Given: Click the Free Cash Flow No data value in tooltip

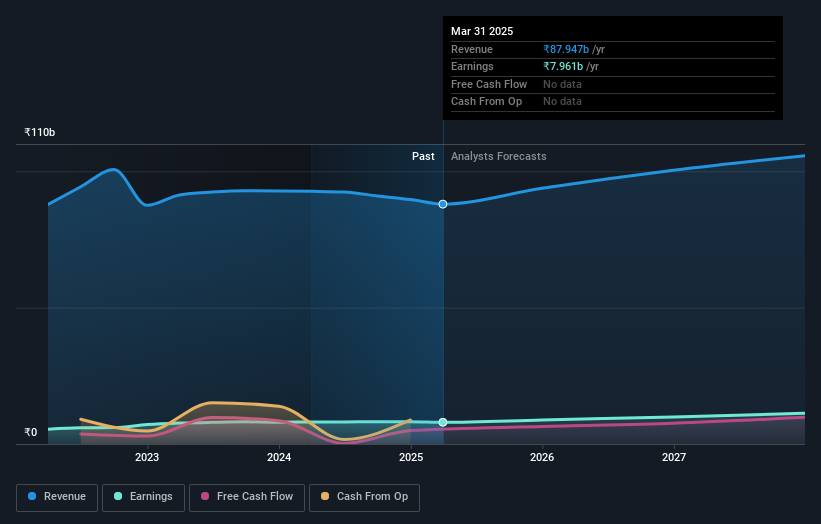Looking at the screenshot, I should click(x=562, y=84).
